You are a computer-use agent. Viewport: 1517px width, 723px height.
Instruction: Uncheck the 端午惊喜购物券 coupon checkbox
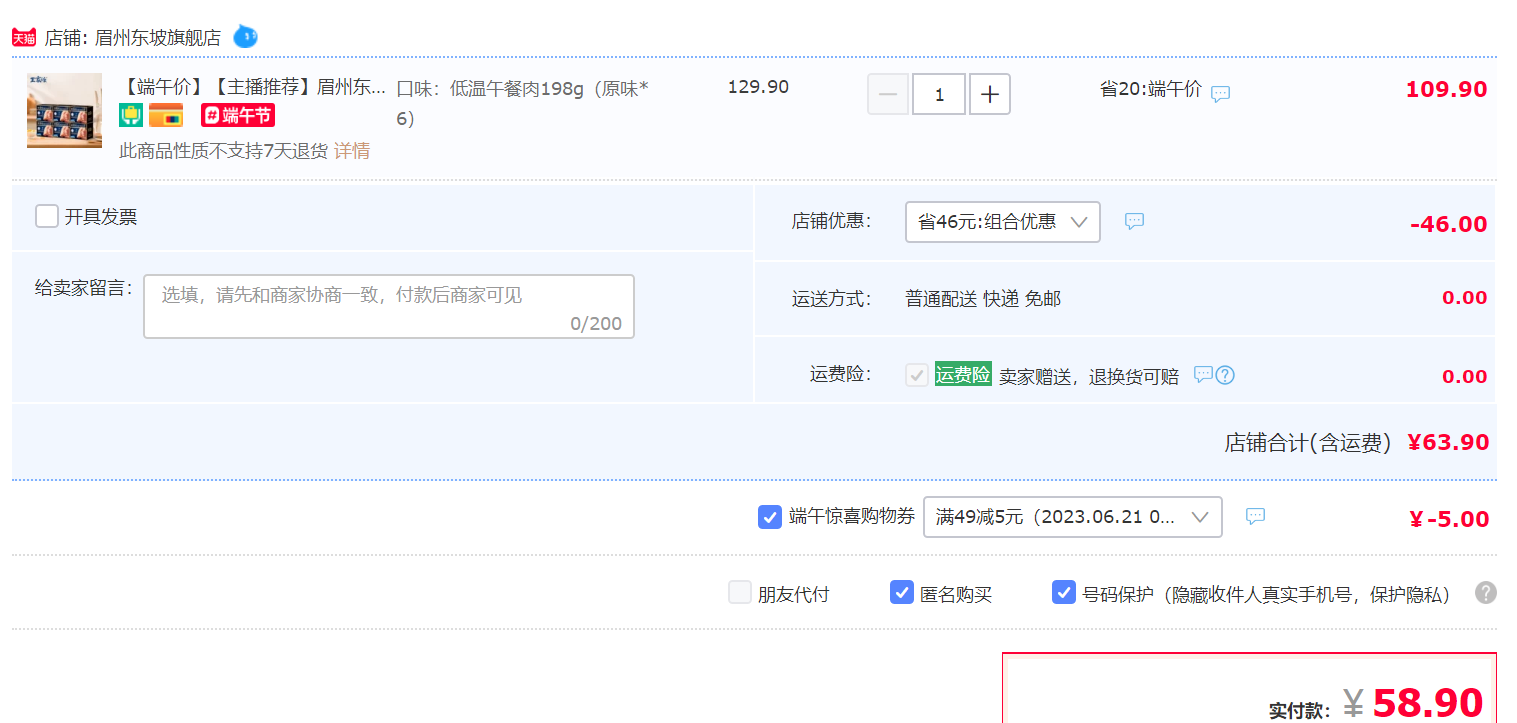(x=770, y=517)
